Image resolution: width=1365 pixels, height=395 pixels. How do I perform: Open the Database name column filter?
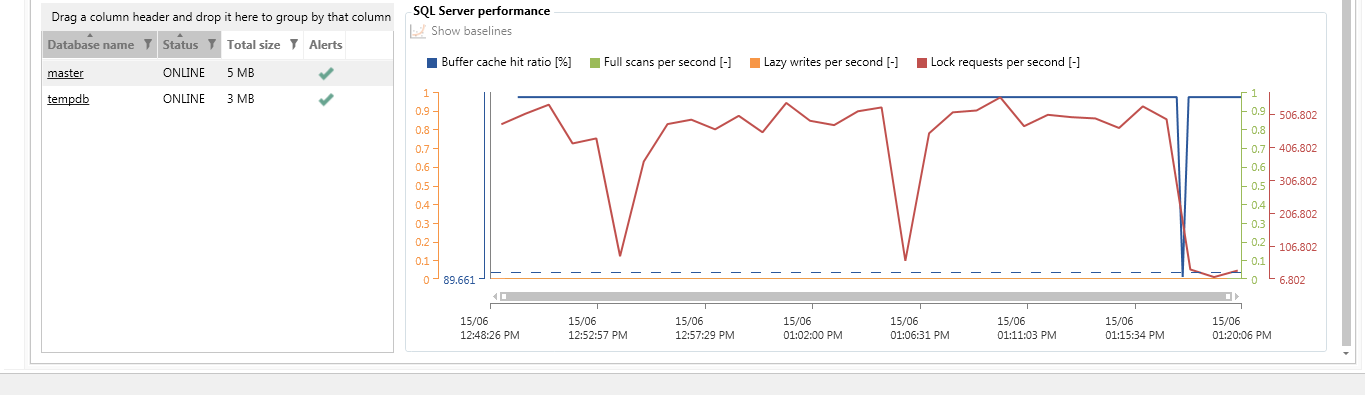tap(148, 45)
